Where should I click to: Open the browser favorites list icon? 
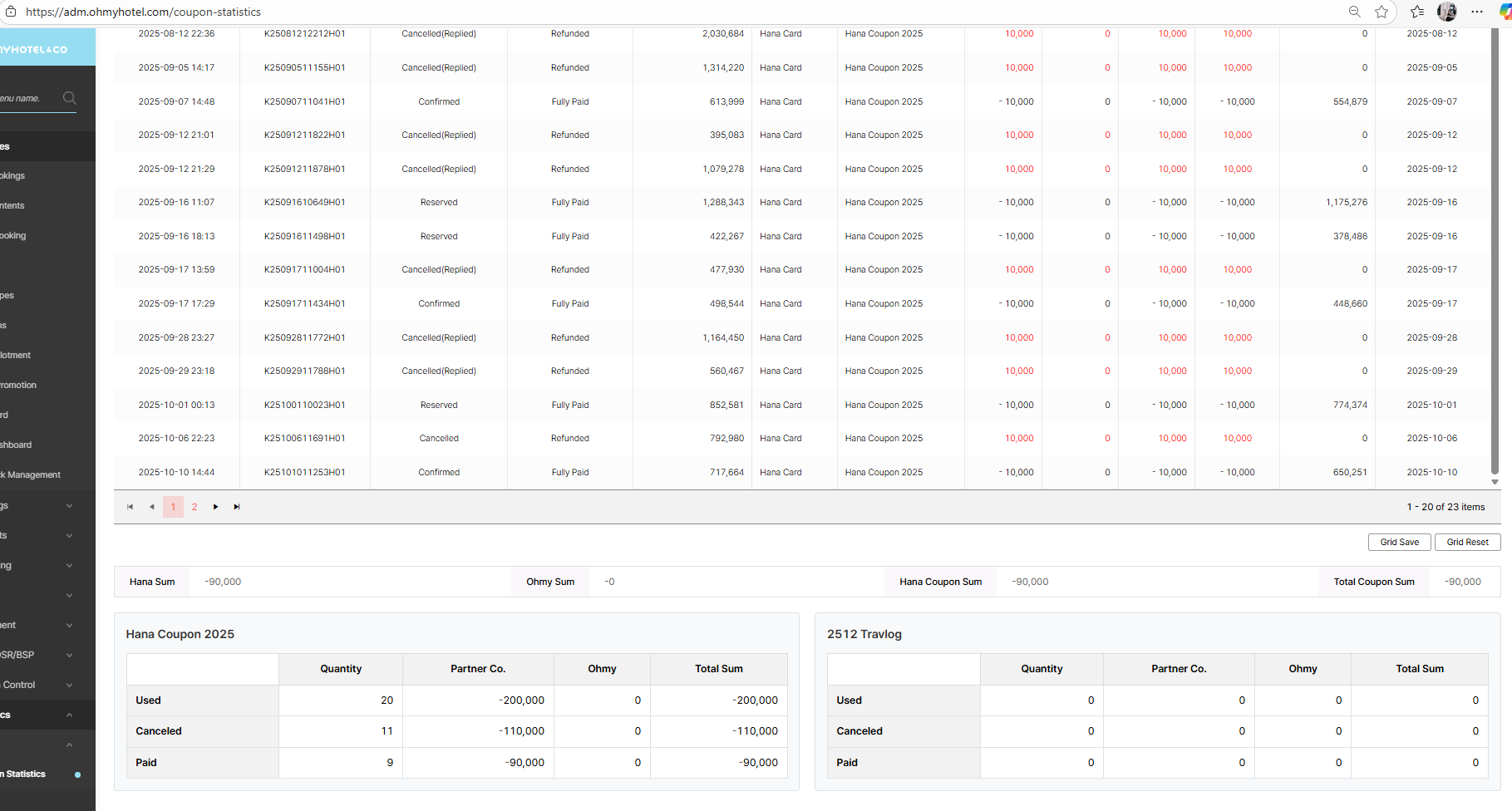tap(1417, 12)
